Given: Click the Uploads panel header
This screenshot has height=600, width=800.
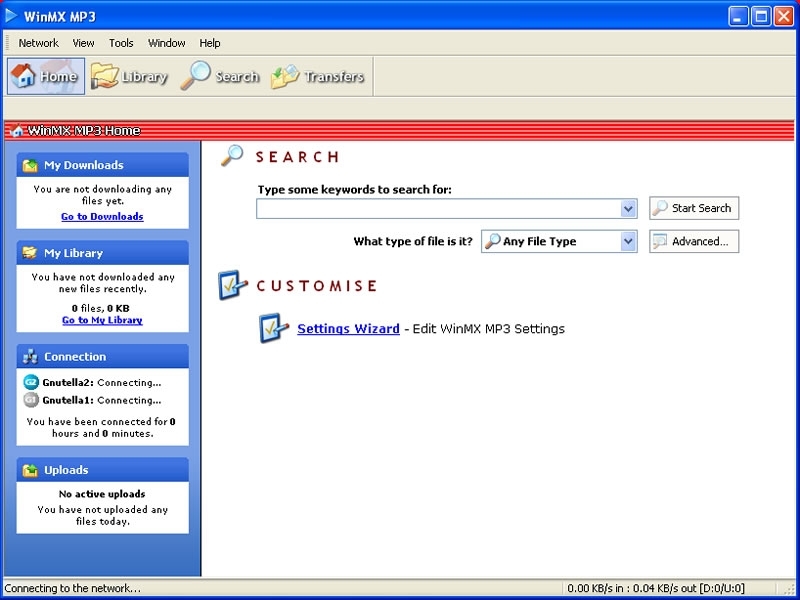Looking at the screenshot, I should [103, 470].
